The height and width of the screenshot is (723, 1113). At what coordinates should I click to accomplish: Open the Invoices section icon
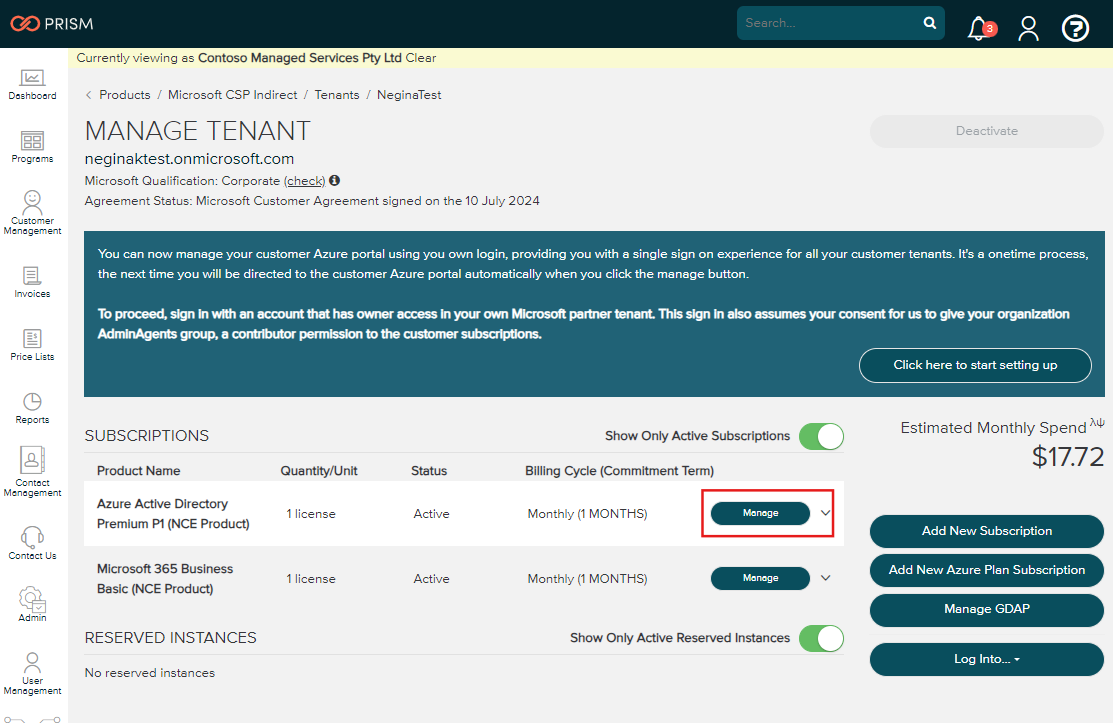coord(32,281)
